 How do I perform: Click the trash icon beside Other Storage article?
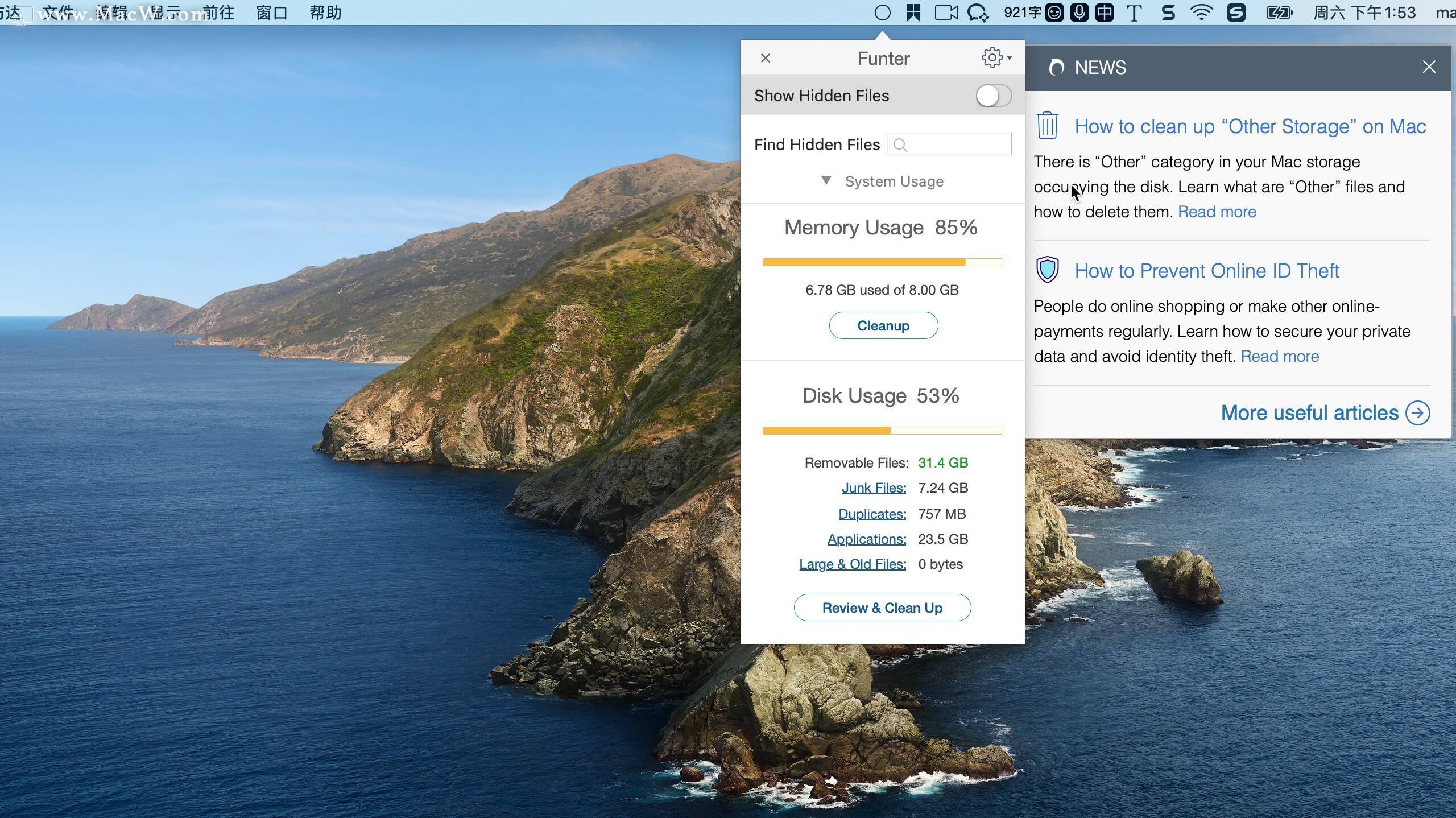click(1047, 125)
